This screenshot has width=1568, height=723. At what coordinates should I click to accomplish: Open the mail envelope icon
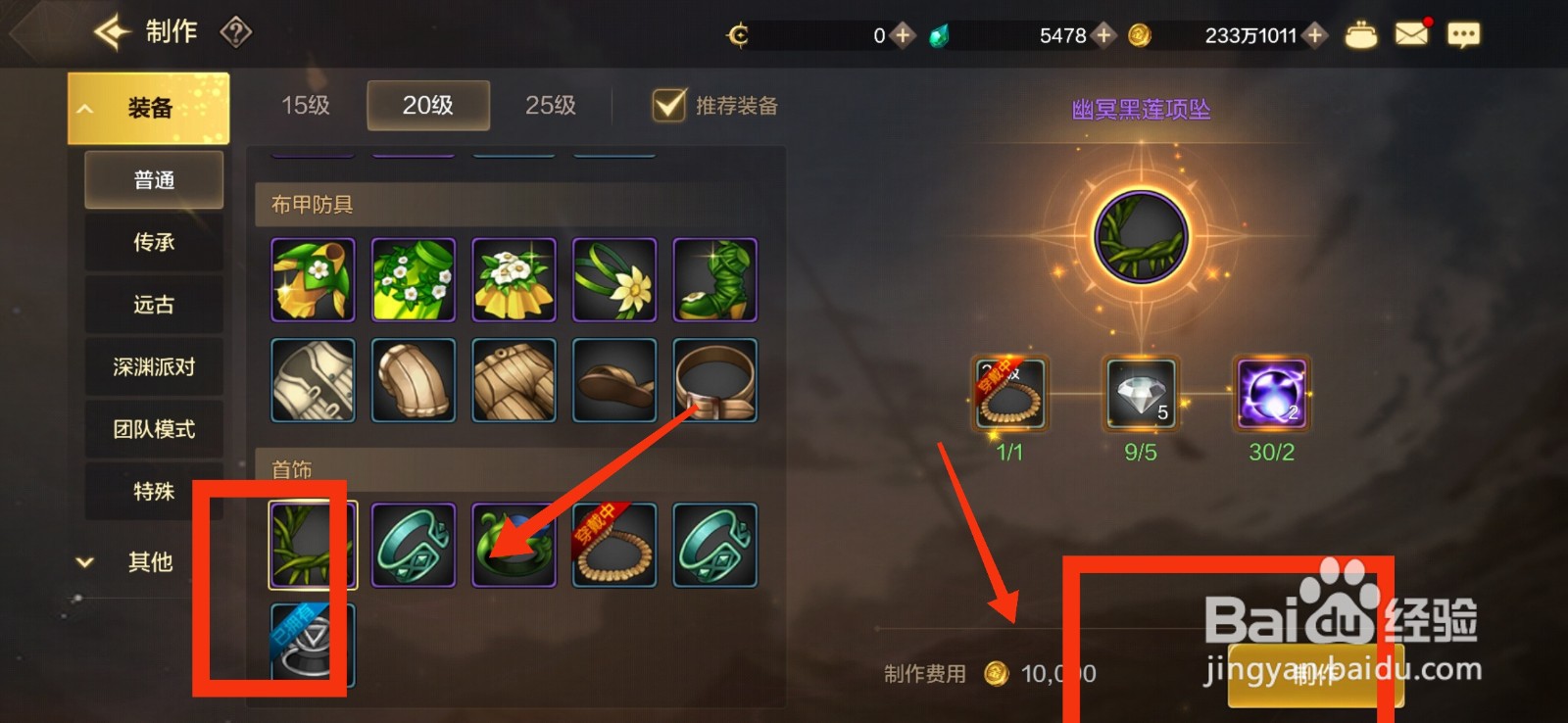click(1411, 34)
